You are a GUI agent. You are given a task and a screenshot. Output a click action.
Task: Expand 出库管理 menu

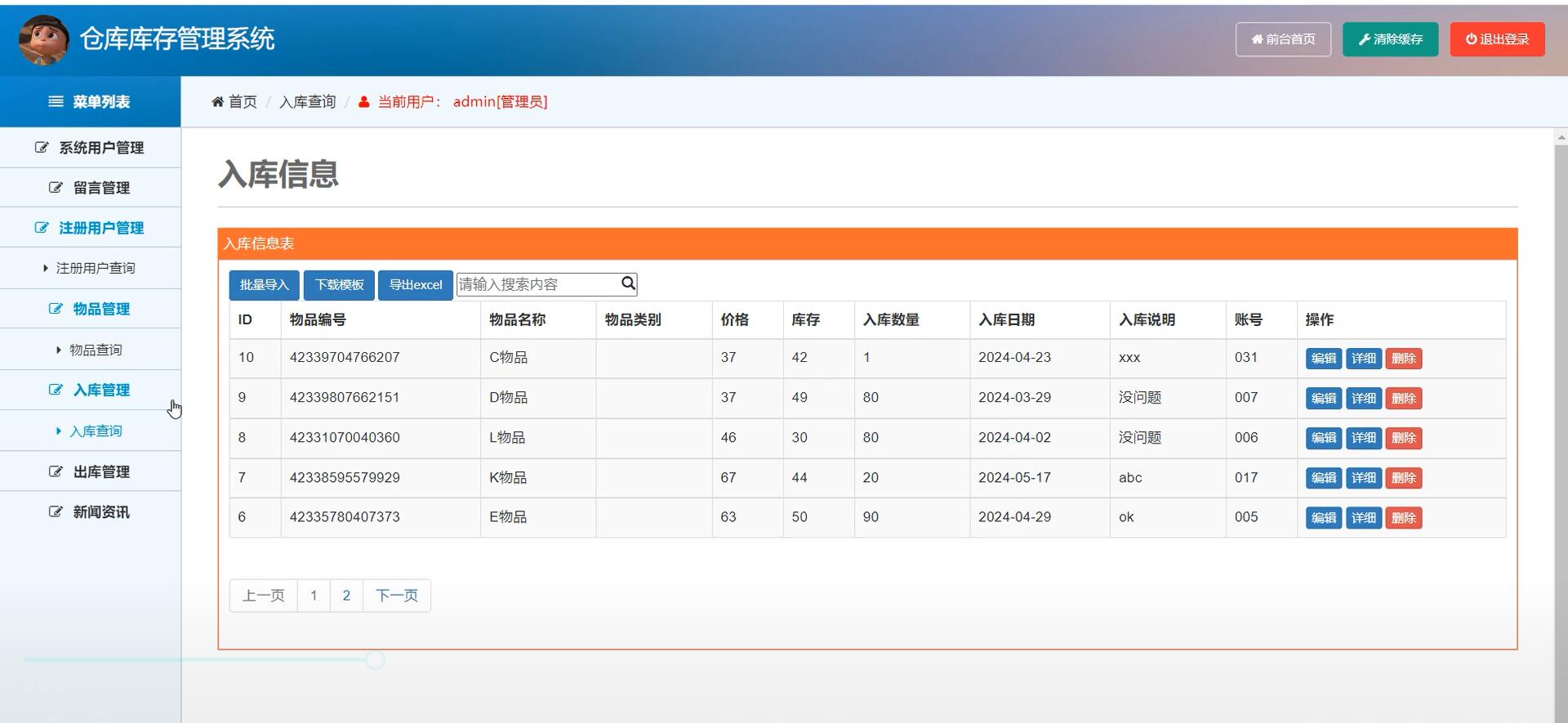[90, 471]
